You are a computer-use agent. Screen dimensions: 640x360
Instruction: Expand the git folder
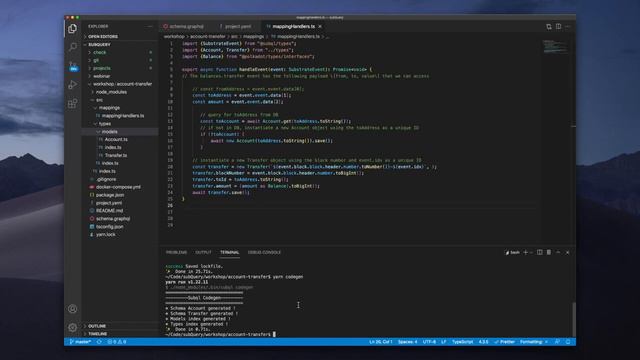[96, 60]
